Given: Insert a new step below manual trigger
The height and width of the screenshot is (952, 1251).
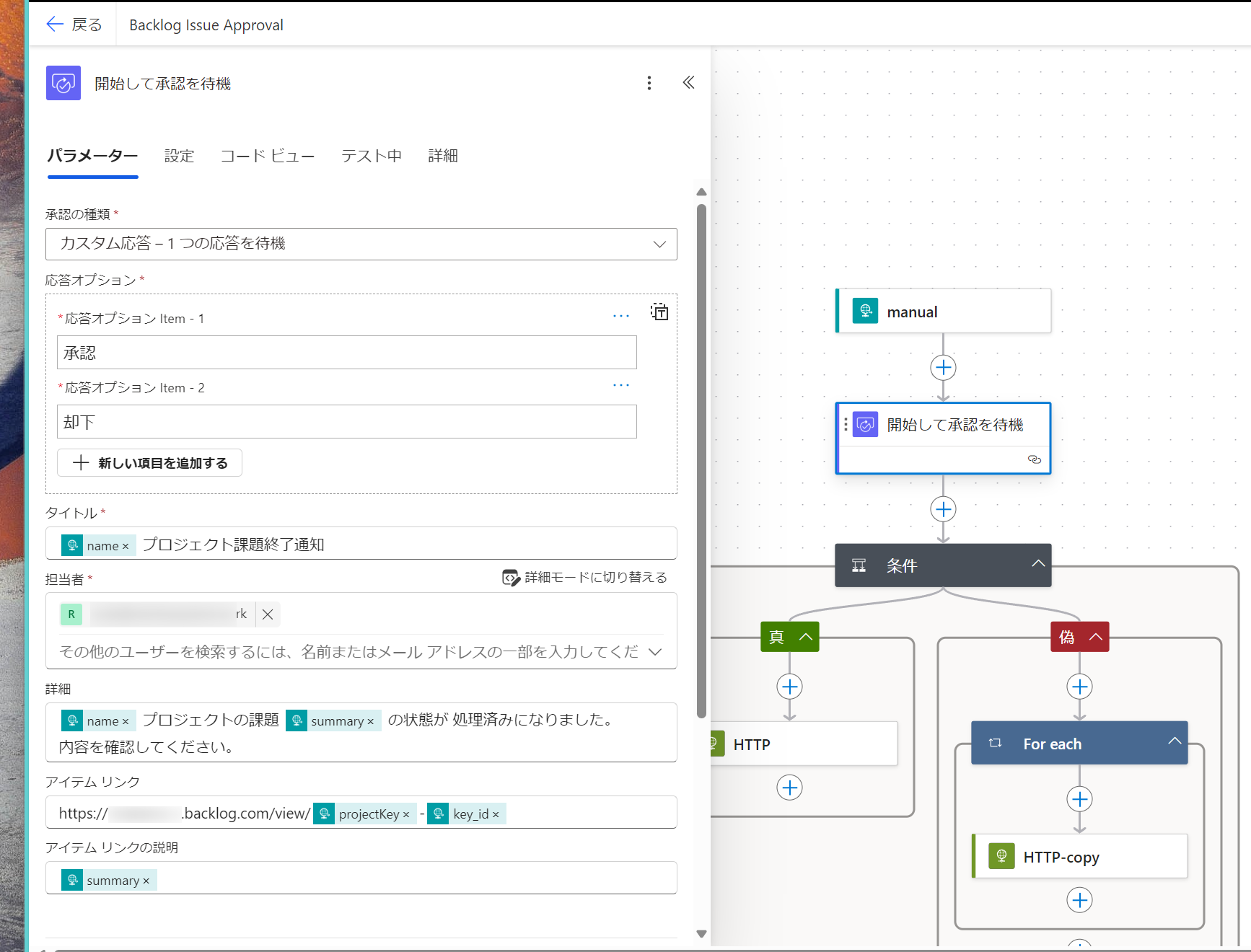Looking at the screenshot, I should click(943, 367).
